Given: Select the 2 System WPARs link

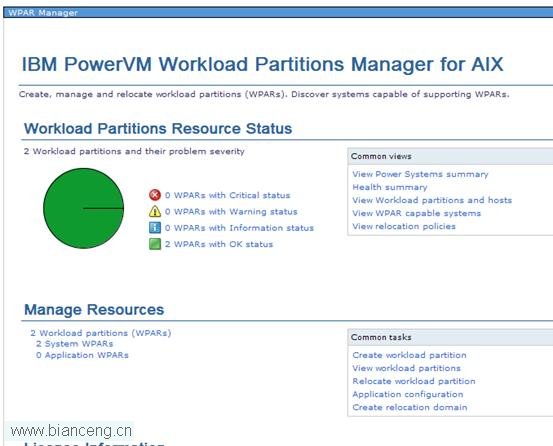Looking at the screenshot, I should pos(74,344).
